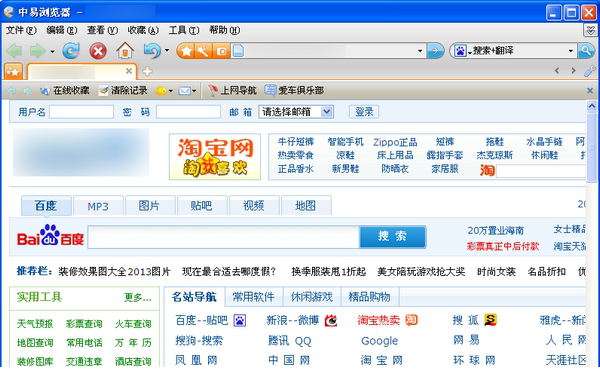Open dropdown arrow beside the envelope icon
Viewport: 600px width, 381px height.
(x=194, y=91)
